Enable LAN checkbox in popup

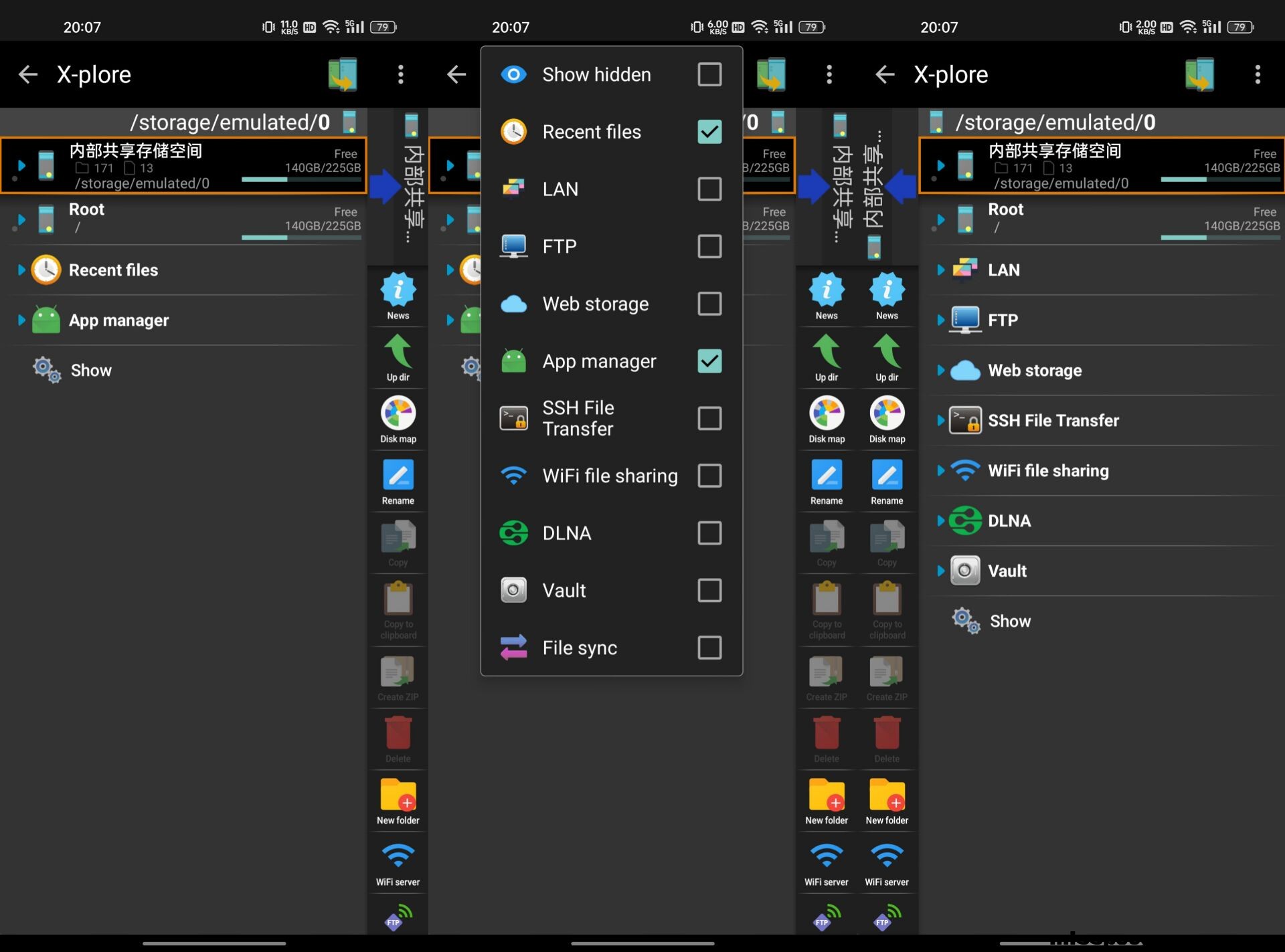pyautogui.click(x=709, y=189)
